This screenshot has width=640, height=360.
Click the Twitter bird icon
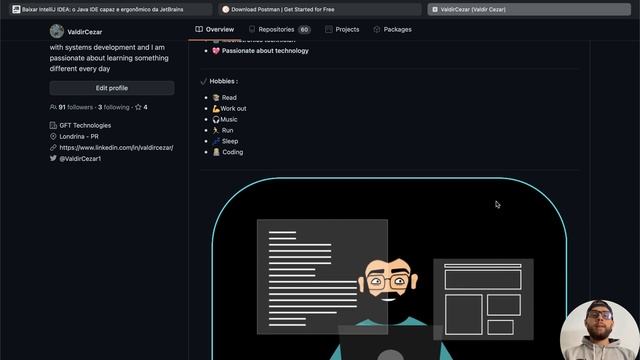53,158
